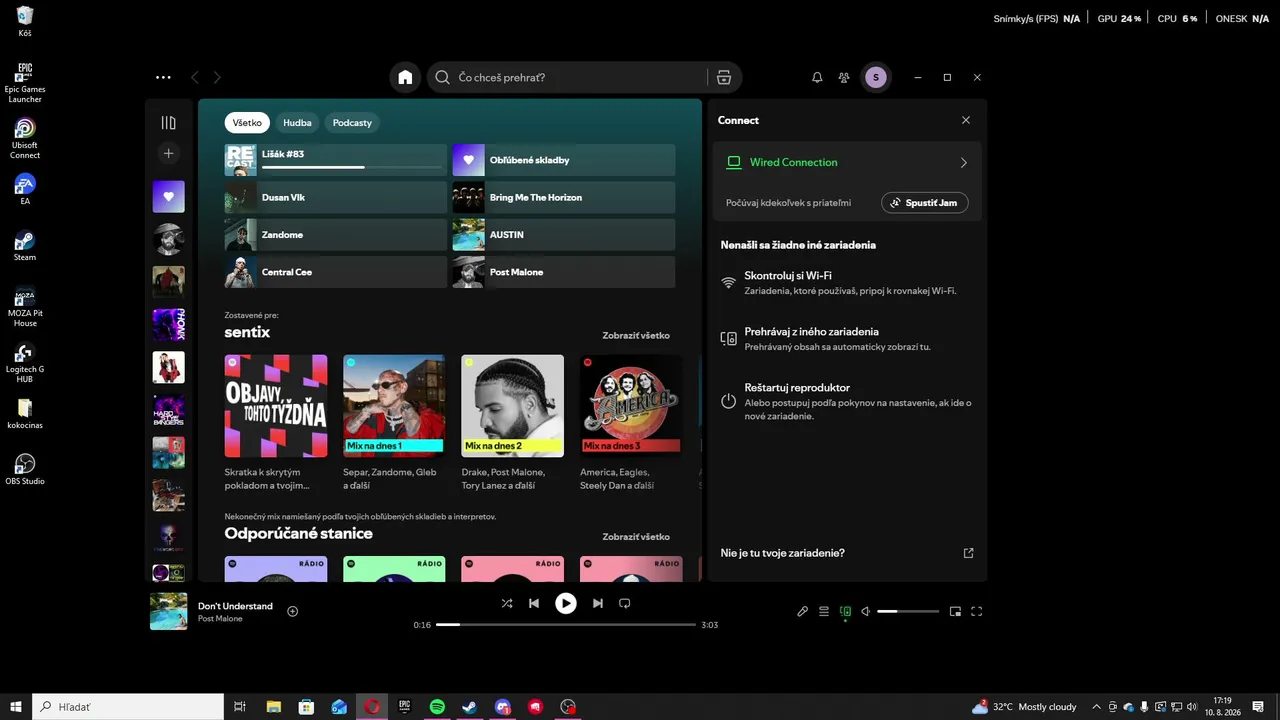Open 'Mix na dnes 2' cover
Viewport: 1280px width, 720px height.
point(512,406)
